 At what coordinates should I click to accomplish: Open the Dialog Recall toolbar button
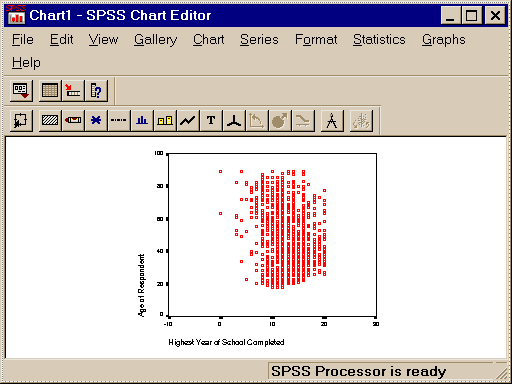21,90
